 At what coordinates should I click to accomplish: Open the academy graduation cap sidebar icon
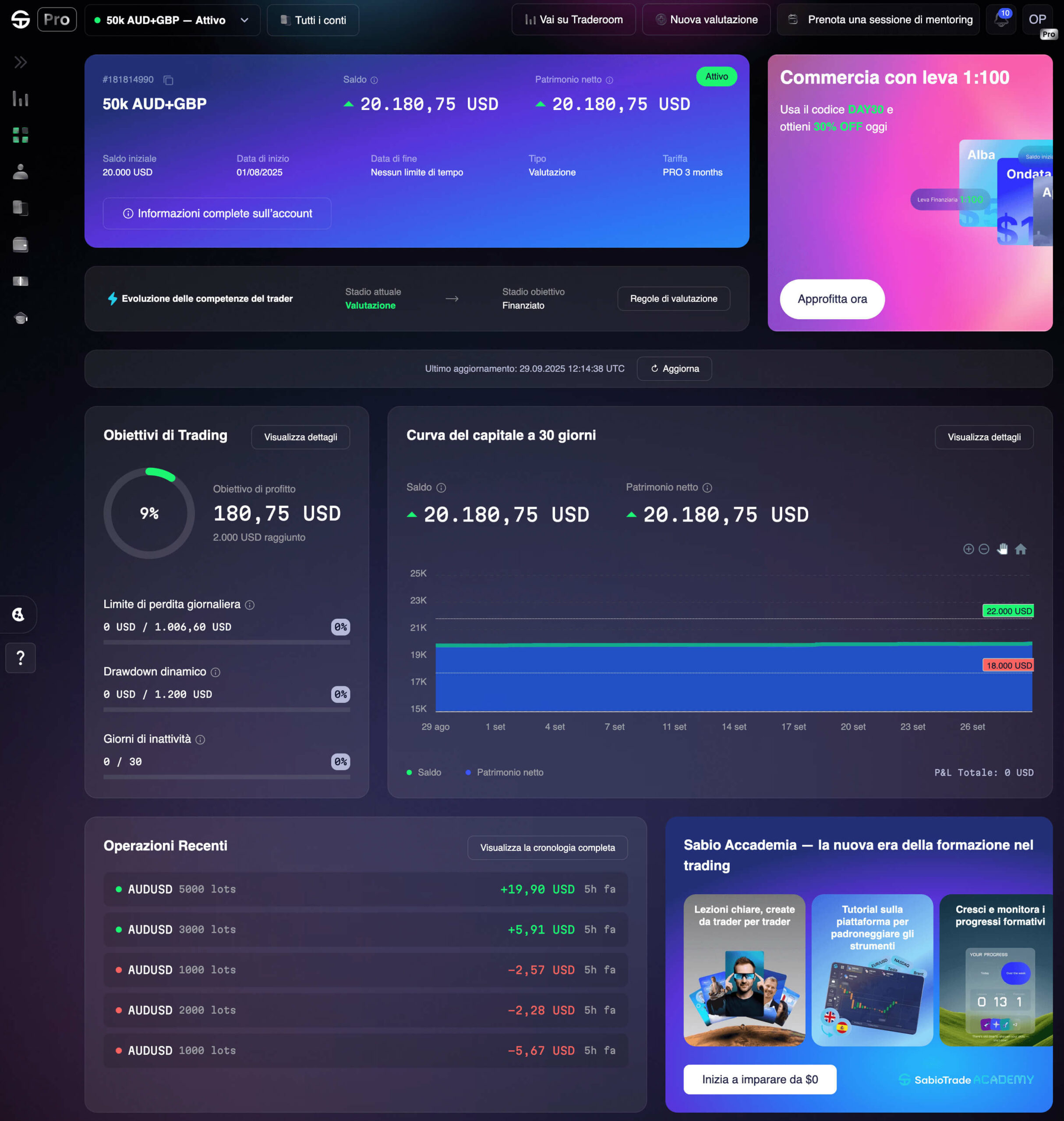pos(21,317)
